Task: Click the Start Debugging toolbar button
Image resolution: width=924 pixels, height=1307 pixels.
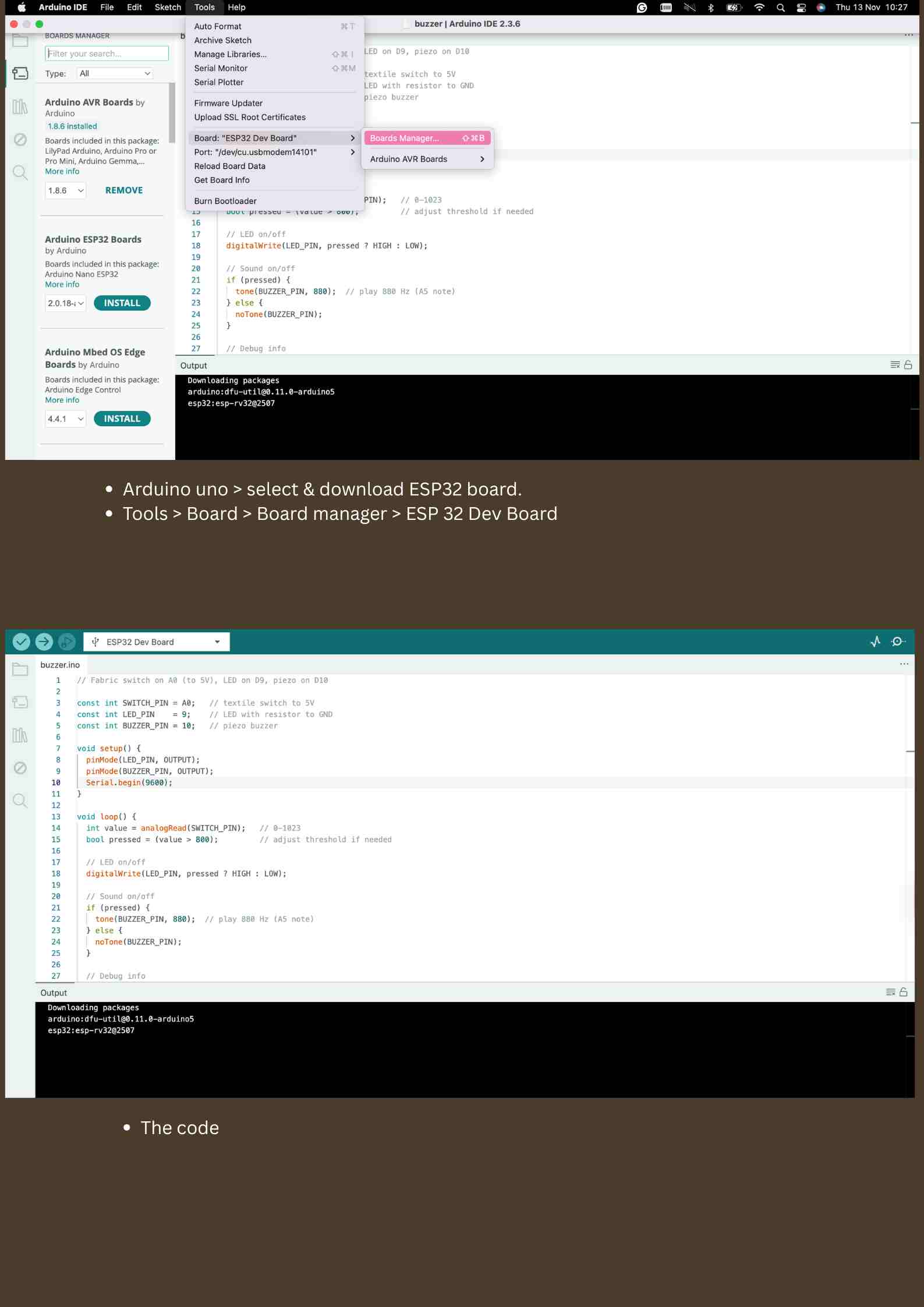Action: [x=67, y=642]
